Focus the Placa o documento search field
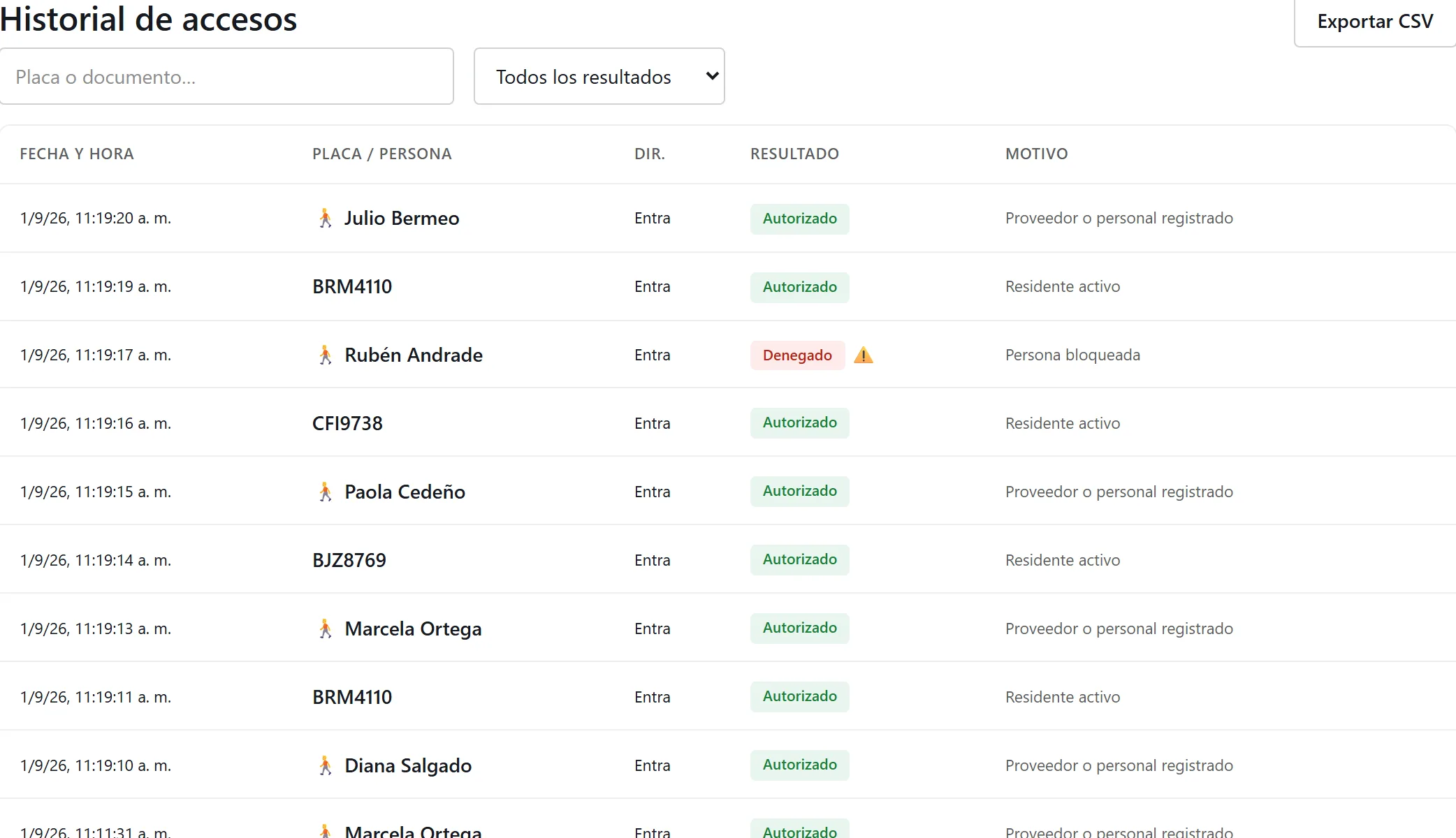The width and height of the screenshot is (1456, 838). point(227,76)
